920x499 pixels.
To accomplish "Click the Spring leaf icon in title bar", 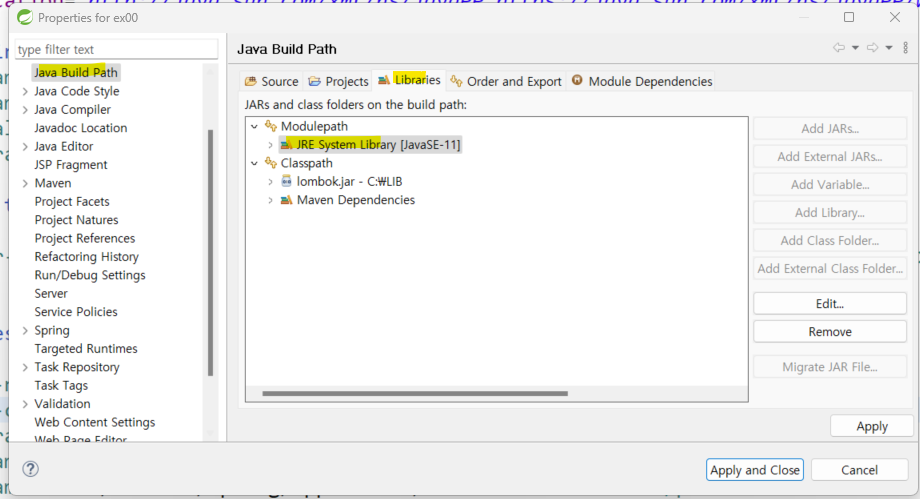I will [x=25, y=18].
